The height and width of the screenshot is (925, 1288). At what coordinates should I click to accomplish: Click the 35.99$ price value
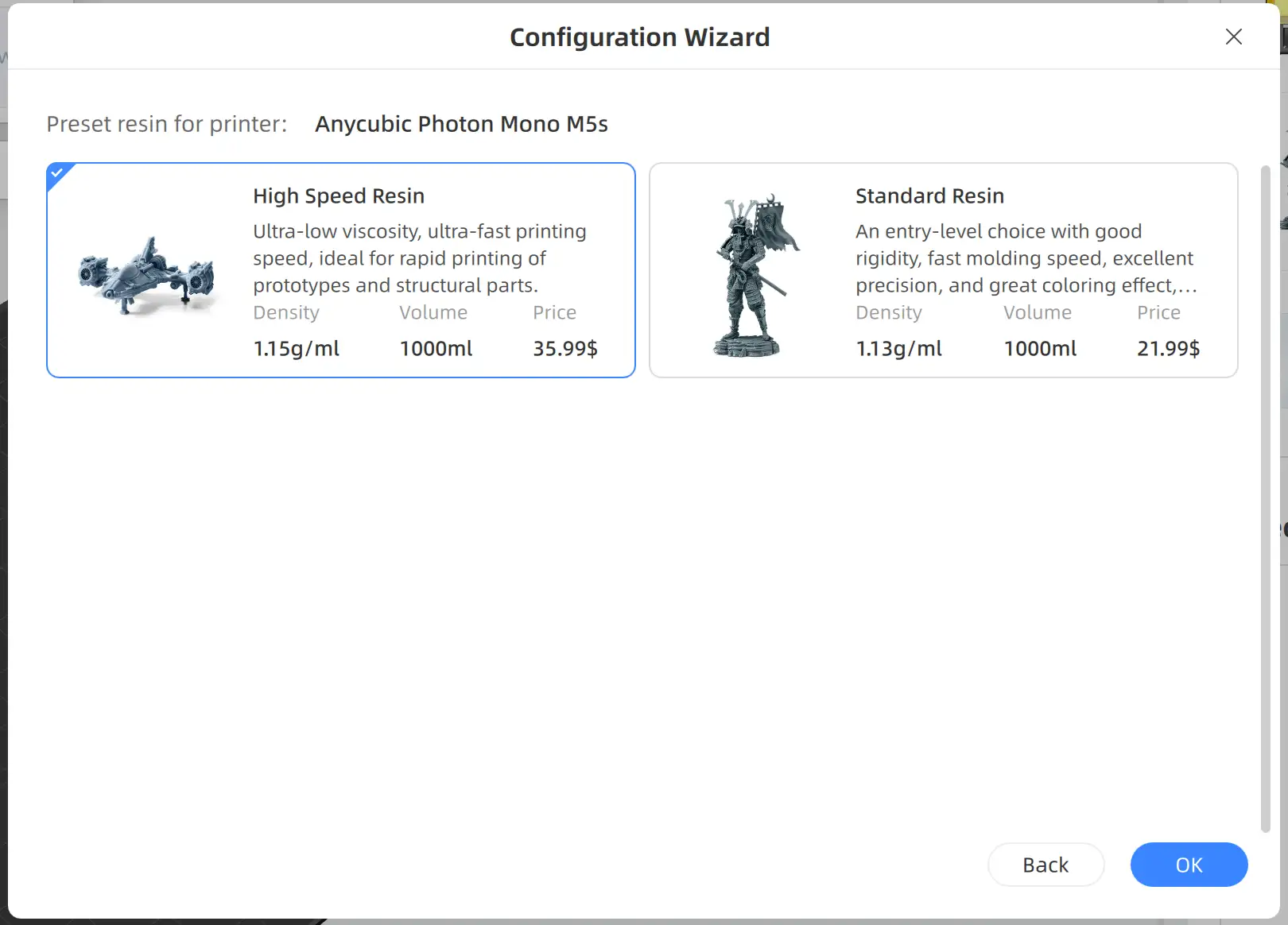(x=565, y=348)
